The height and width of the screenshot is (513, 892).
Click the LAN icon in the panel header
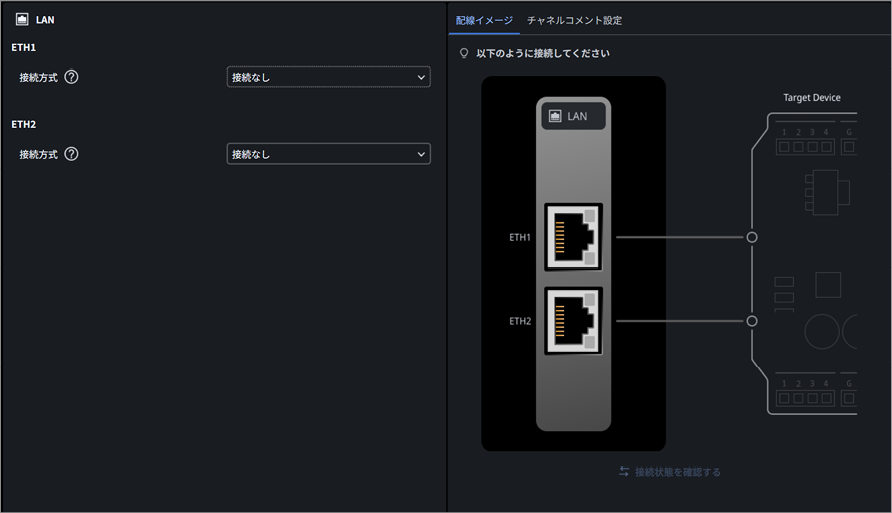[22, 19]
